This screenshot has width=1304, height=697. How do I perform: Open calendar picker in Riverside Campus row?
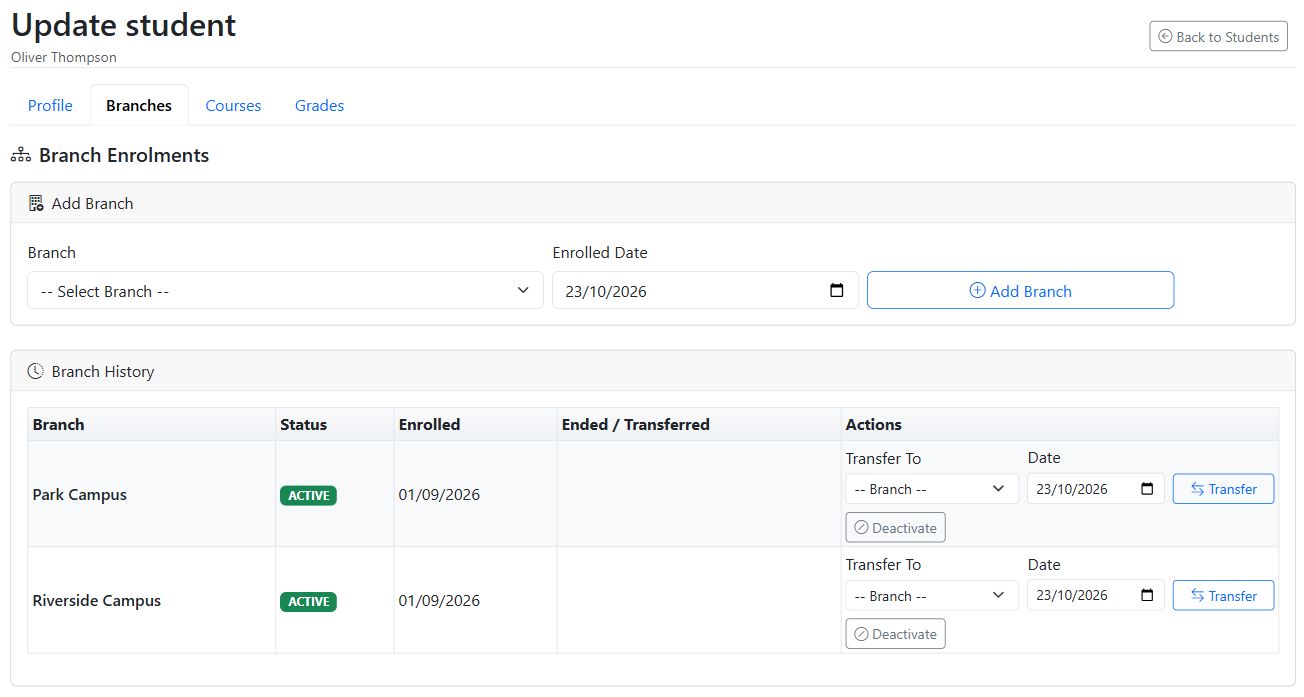[1147, 595]
